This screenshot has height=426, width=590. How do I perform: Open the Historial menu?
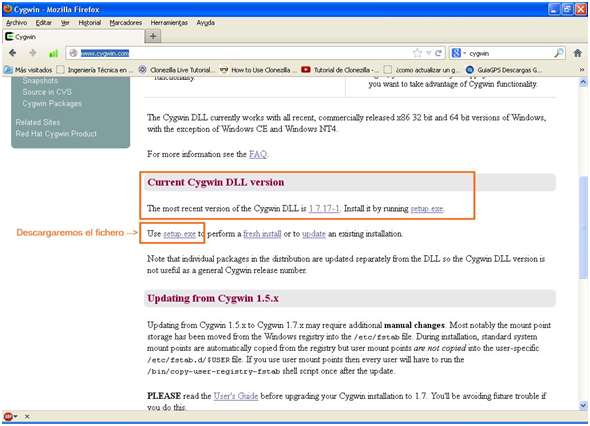point(90,23)
